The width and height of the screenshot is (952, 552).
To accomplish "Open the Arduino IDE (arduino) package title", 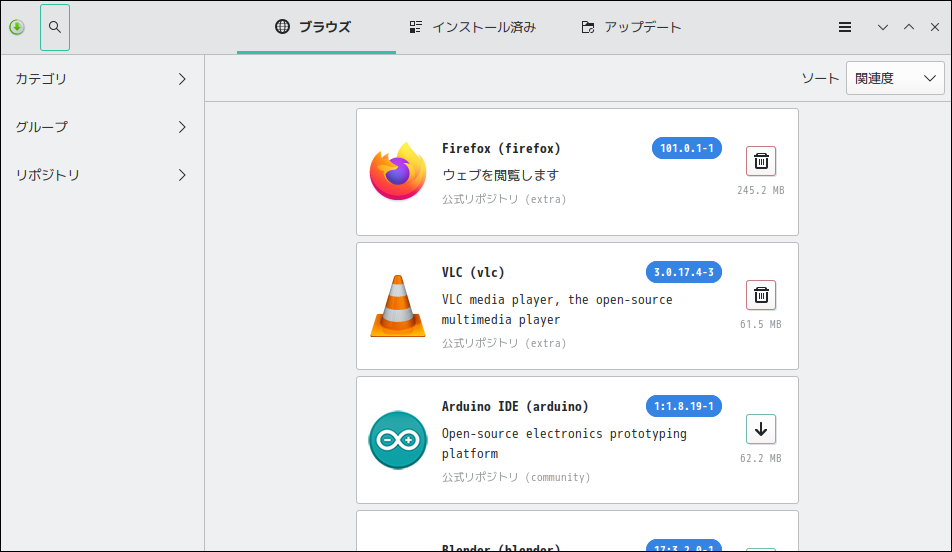I will pos(515,407).
